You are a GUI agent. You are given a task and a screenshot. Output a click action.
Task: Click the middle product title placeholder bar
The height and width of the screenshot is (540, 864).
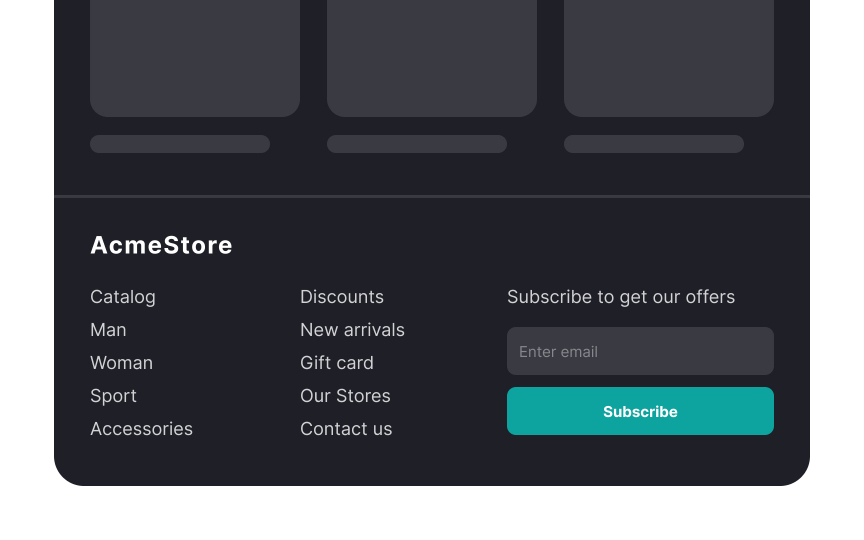417,144
